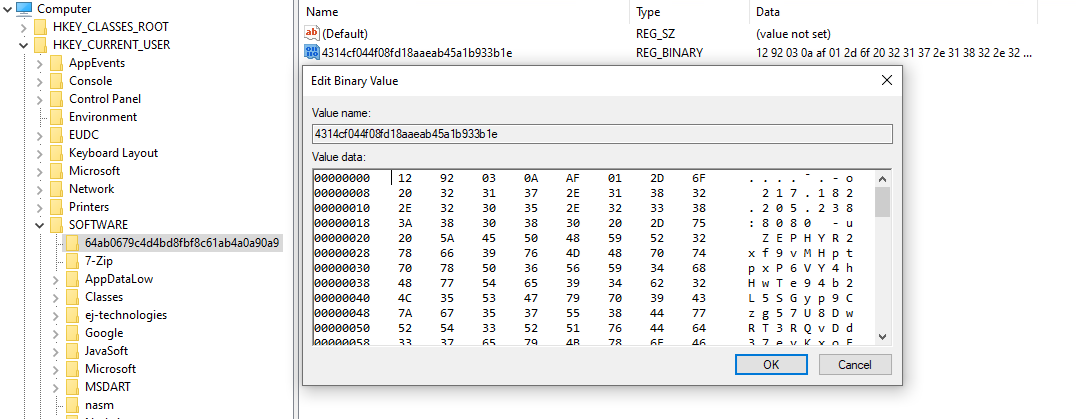The width and height of the screenshot is (1076, 419).
Task: Select the nasm key label
Action: tap(100, 405)
